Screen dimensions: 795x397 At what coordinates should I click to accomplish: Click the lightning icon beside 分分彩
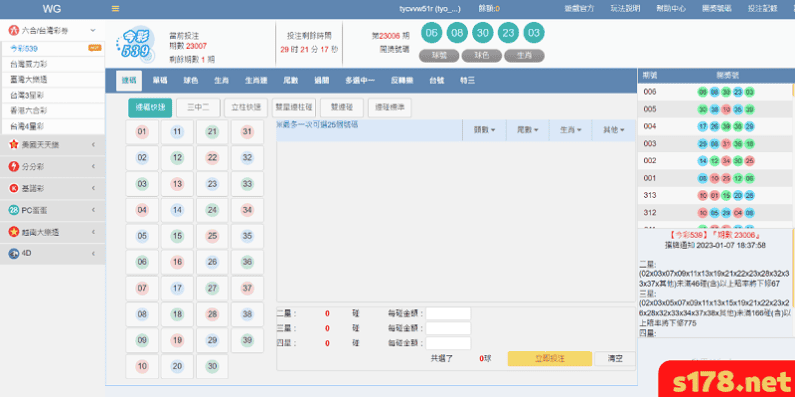click(14, 166)
